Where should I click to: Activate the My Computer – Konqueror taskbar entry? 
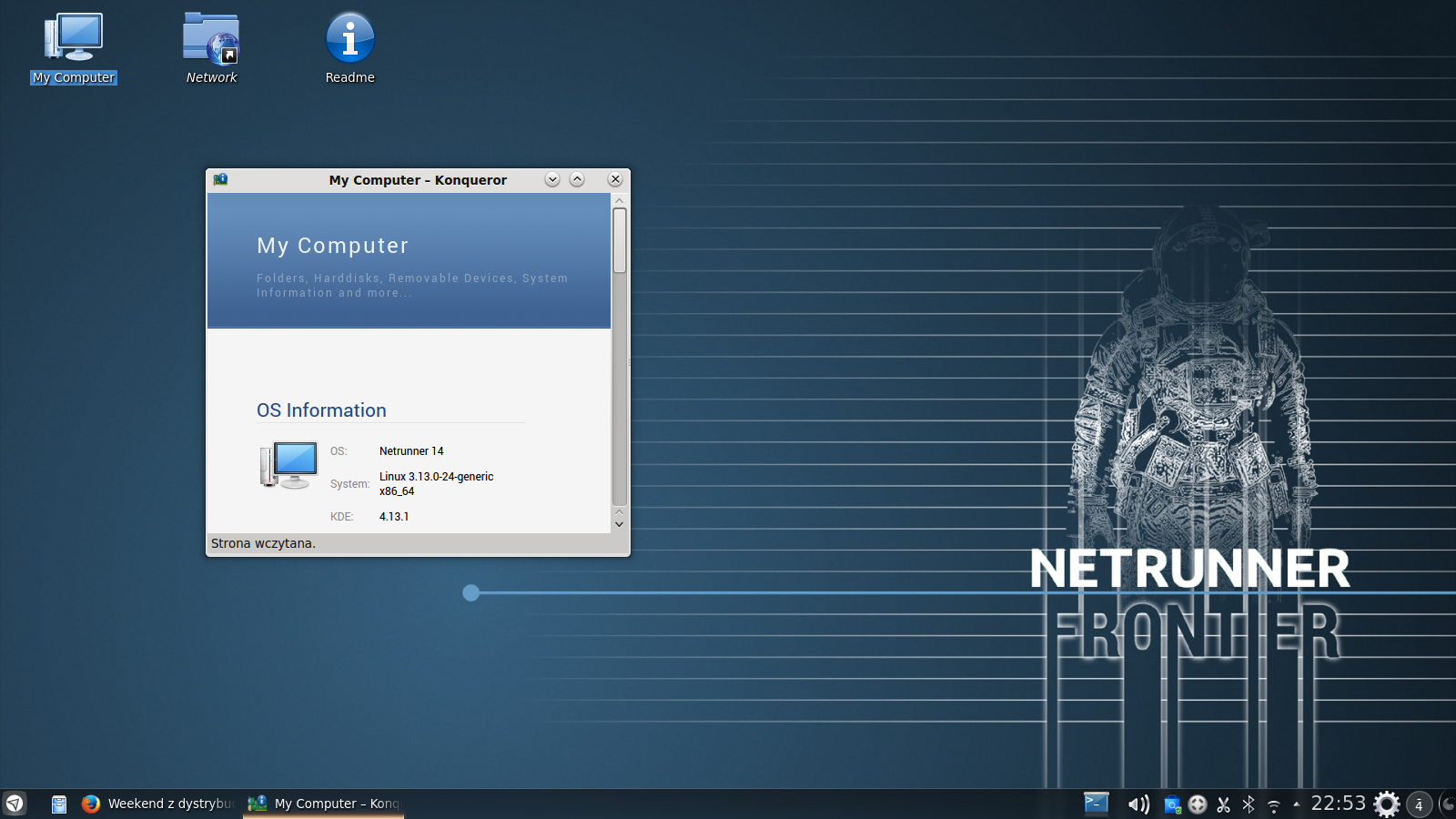click(x=324, y=804)
